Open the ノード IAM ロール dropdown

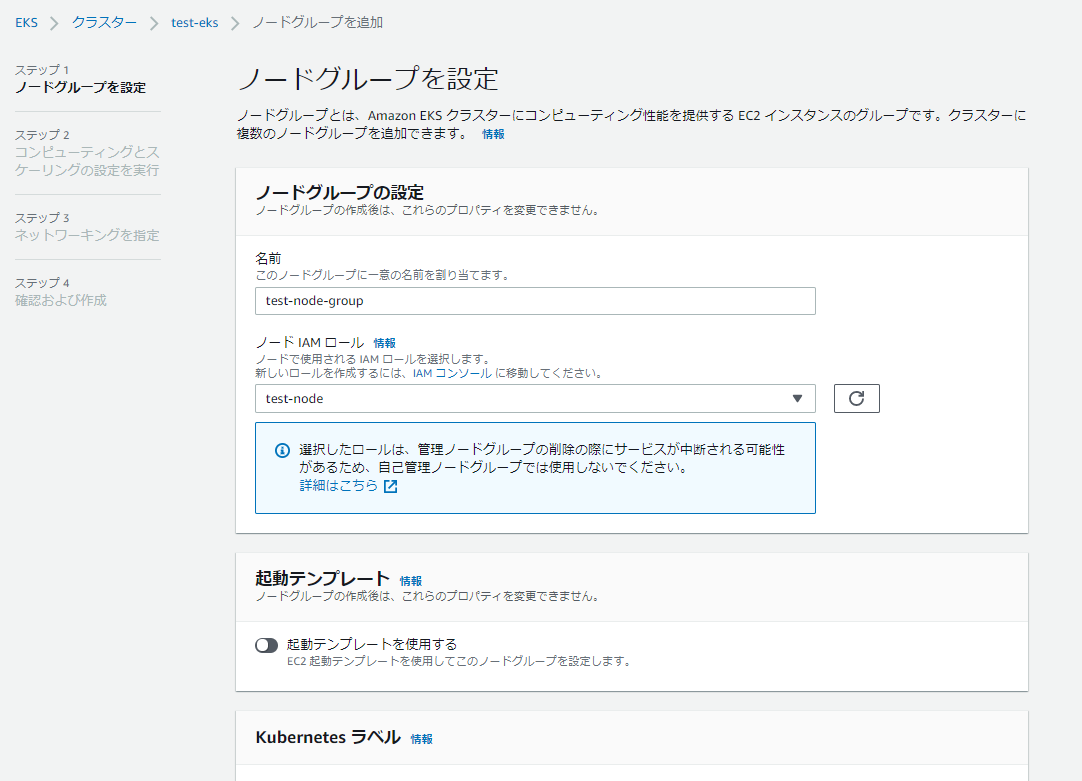(x=534, y=398)
